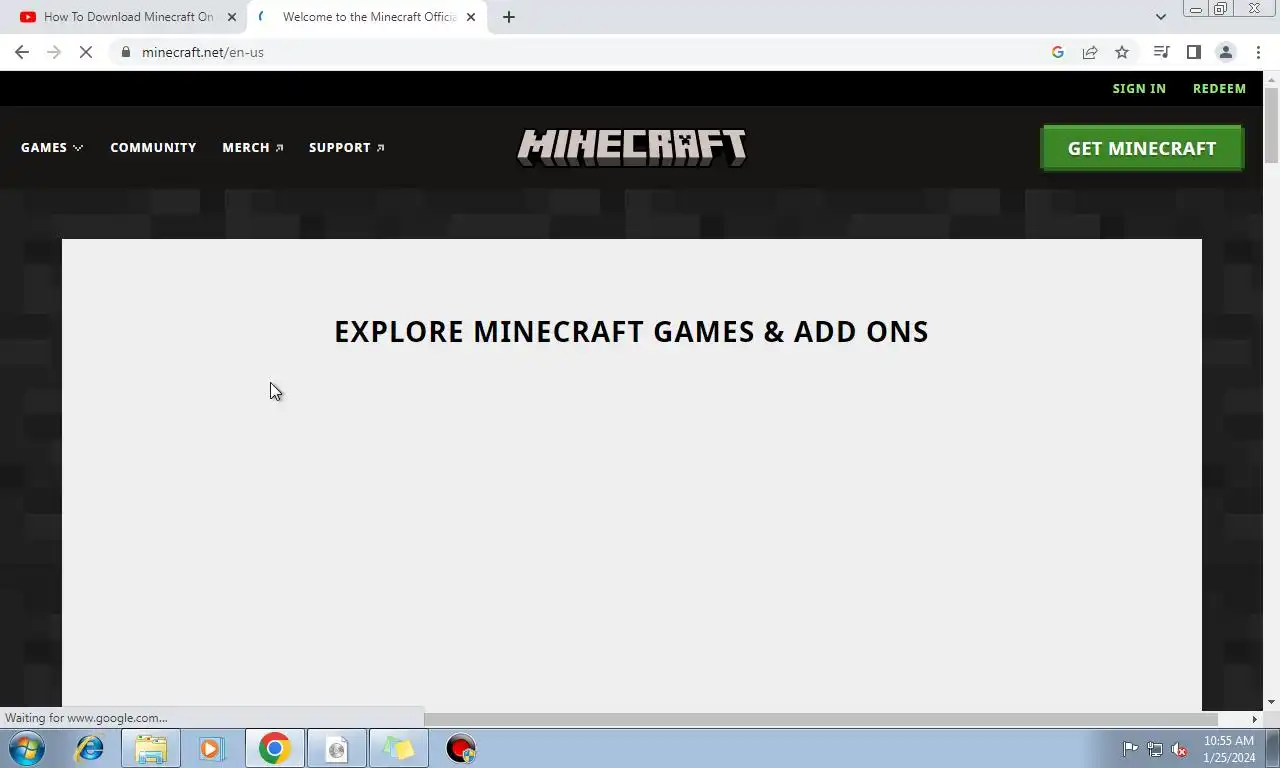This screenshot has width=1280, height=768.
Task: Open the MERCH external link
Action: coord(253,147)
